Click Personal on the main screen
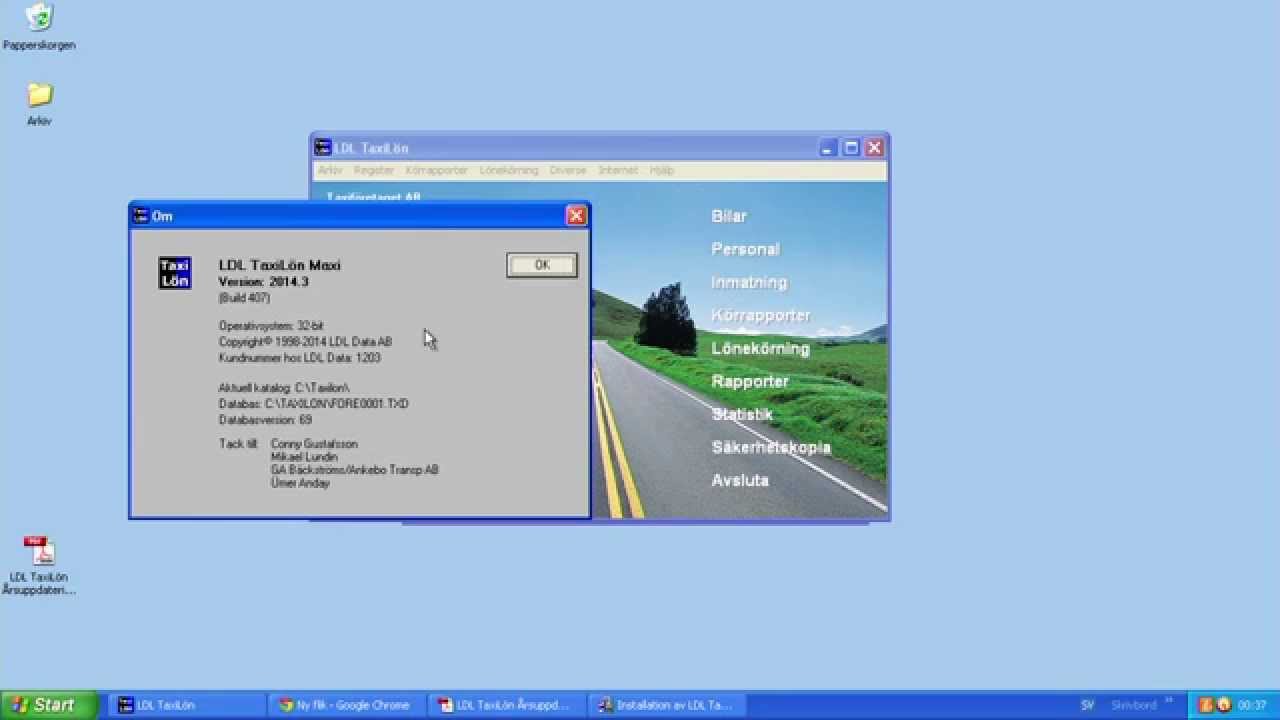The width and height of the screenshot is (1280, 720). [x=745, y=249]
